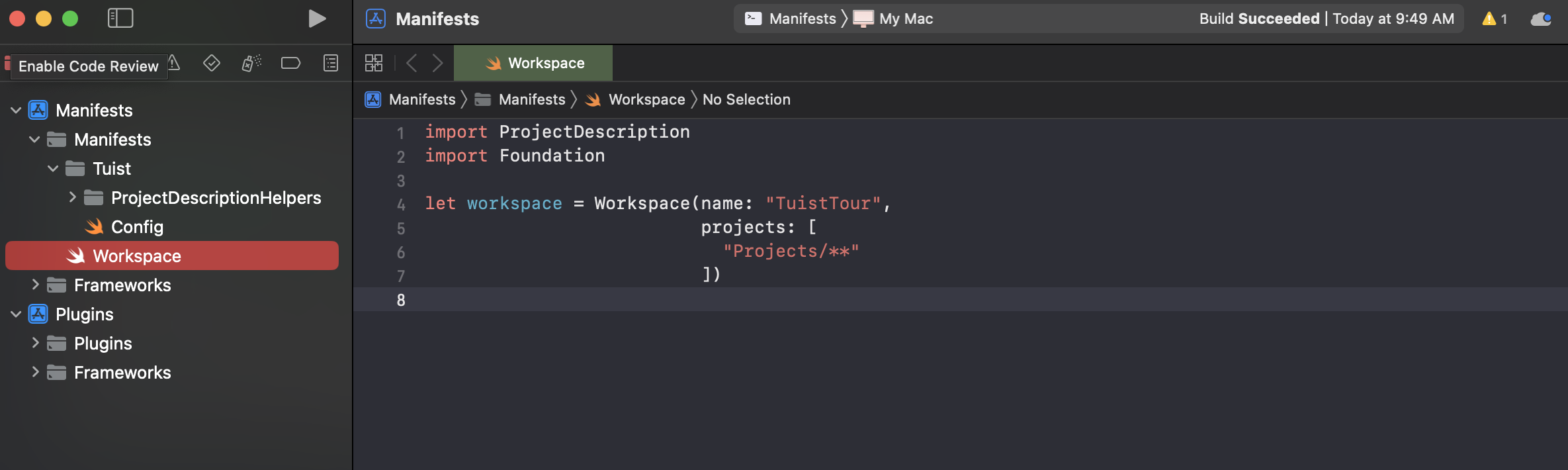
Task: Click Manifests folder in the jump bar
Action: click(x=520, y=99)
